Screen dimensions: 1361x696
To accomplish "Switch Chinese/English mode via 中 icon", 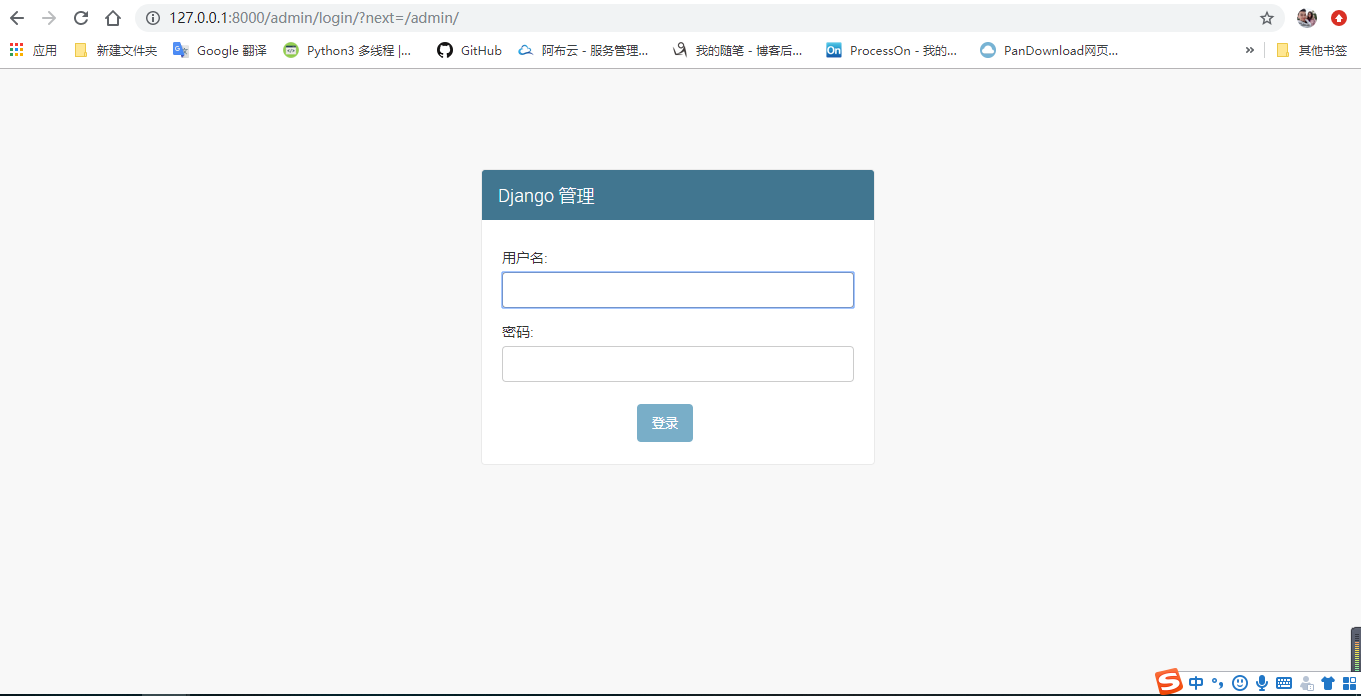I will click(x=1196, y=683).
